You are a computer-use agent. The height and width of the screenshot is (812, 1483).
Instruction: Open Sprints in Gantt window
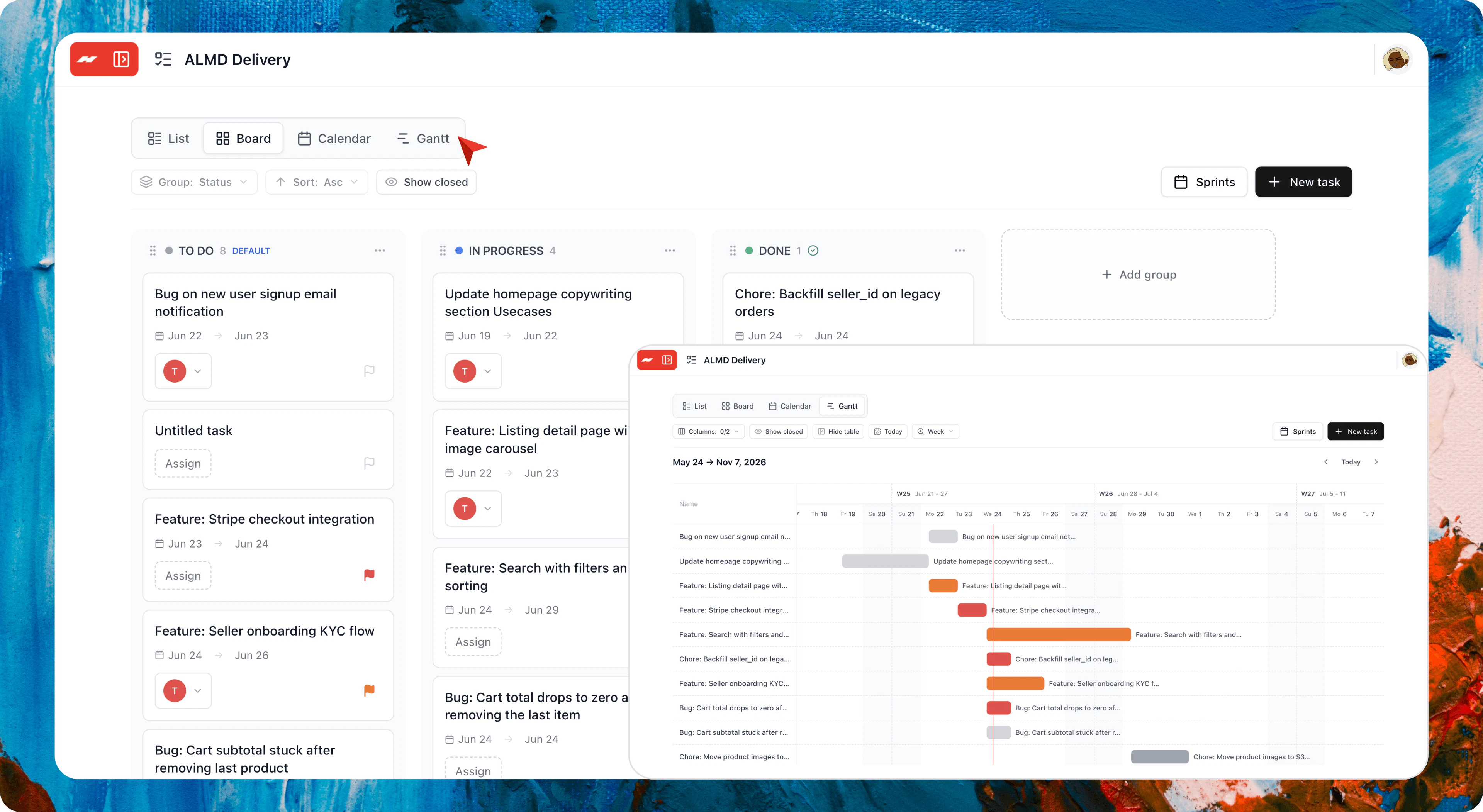click(x=1298, y=432)
